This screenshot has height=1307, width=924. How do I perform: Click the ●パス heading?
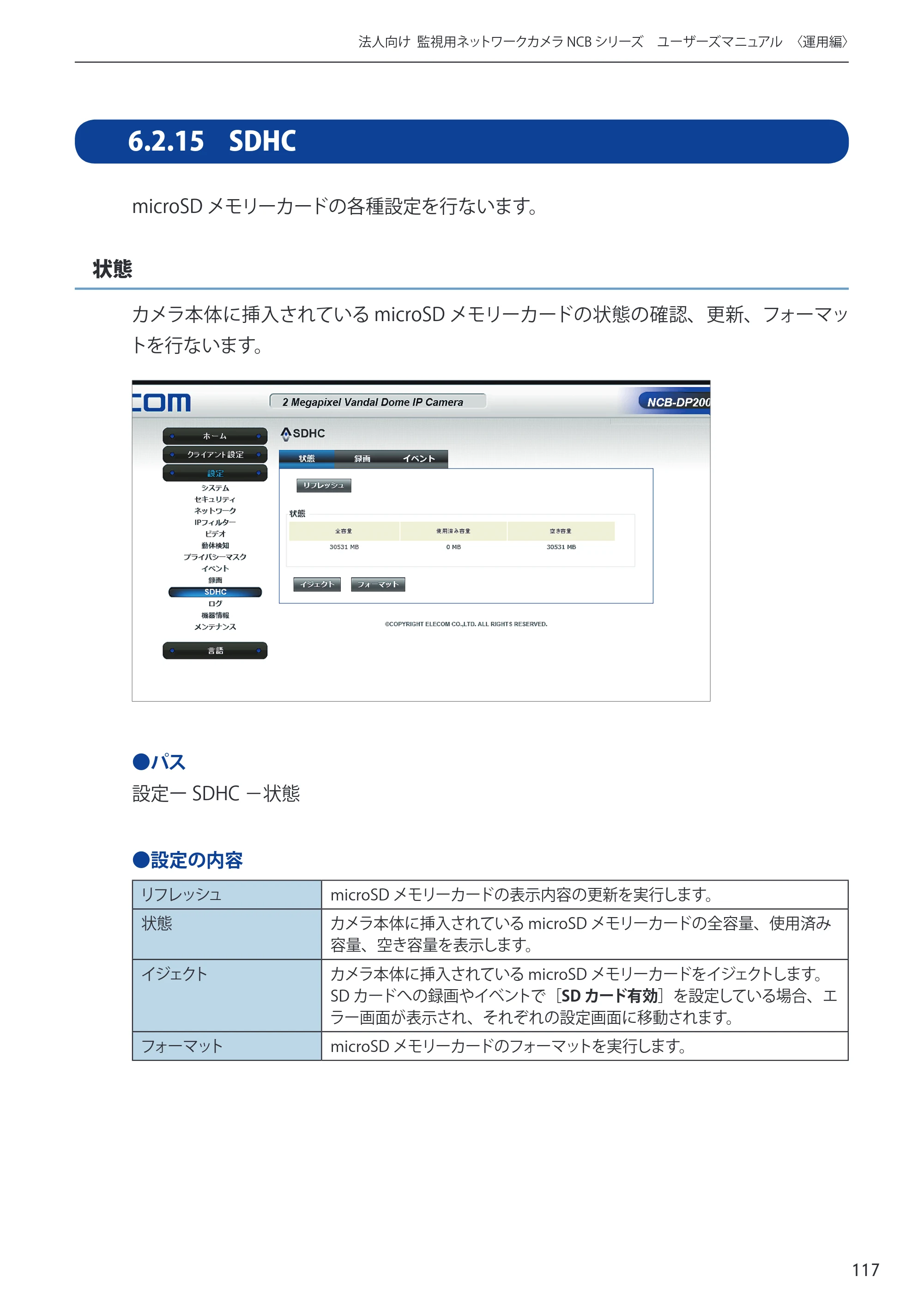click(x=159, y=762)
